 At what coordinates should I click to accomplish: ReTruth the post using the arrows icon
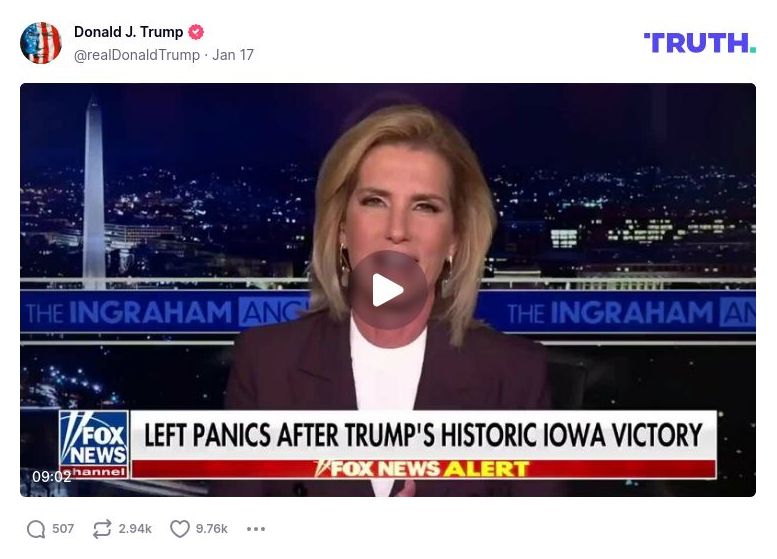[x=102, y=529]
